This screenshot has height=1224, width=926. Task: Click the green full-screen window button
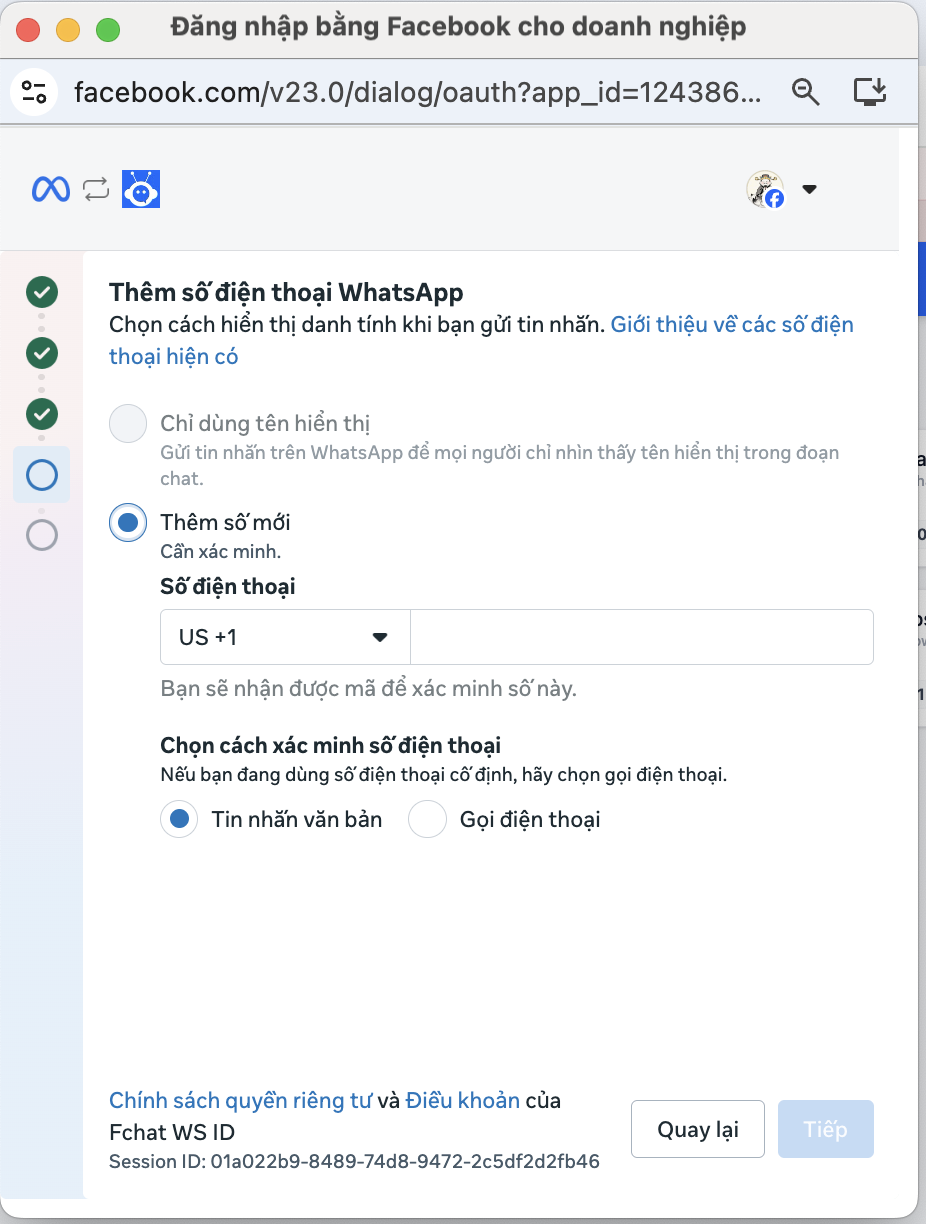coord(108,29)
